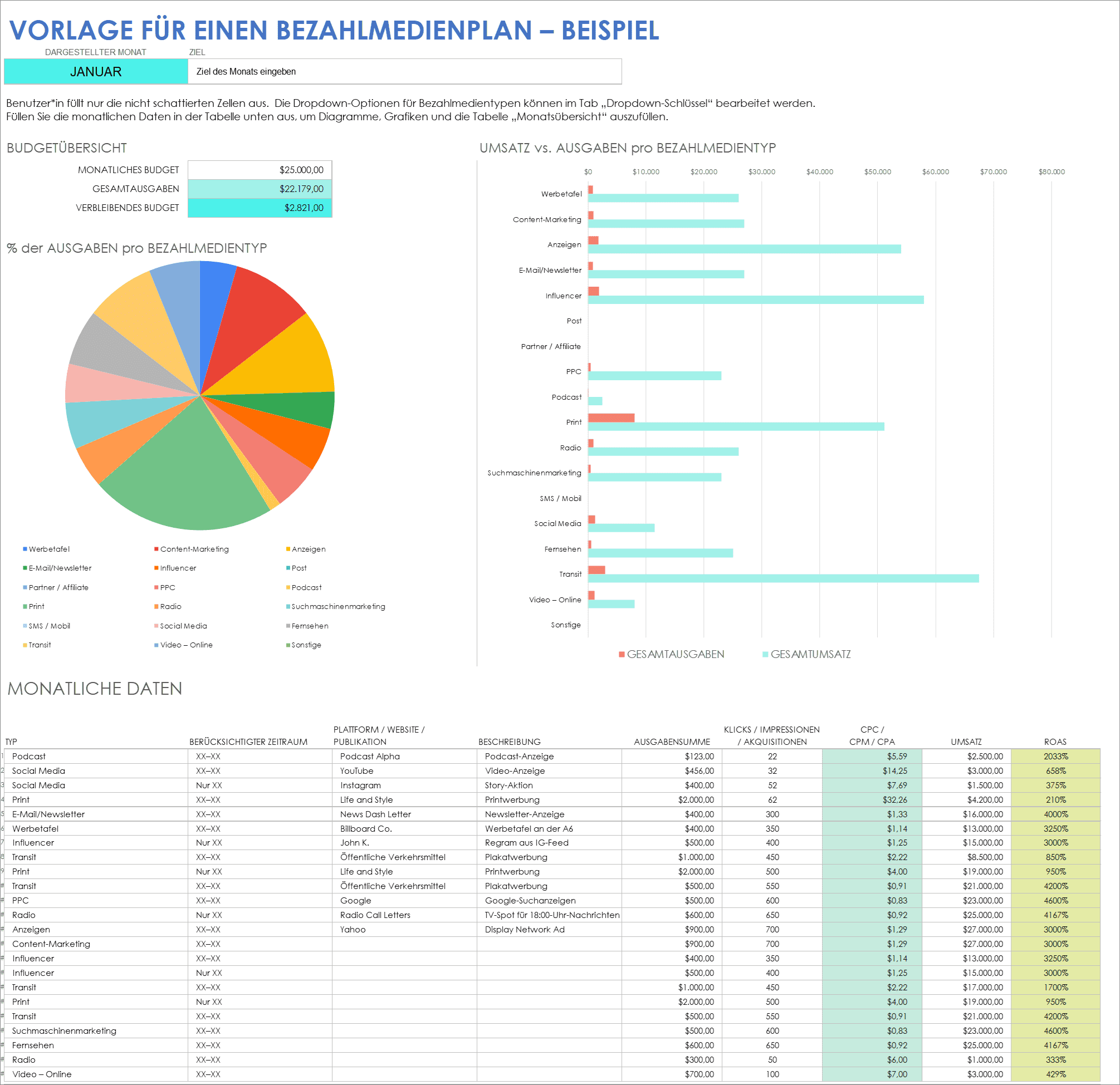Viewport: 1120px width, 1085px height.
Task: Select the BERÜCKSICHTIGTER ZEITRAUM column header
Action: (x=248, y=742)
